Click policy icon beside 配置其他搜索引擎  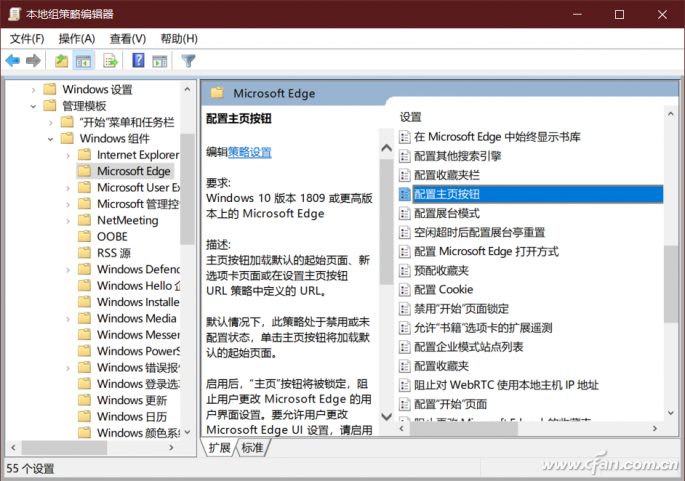[405, 156]
